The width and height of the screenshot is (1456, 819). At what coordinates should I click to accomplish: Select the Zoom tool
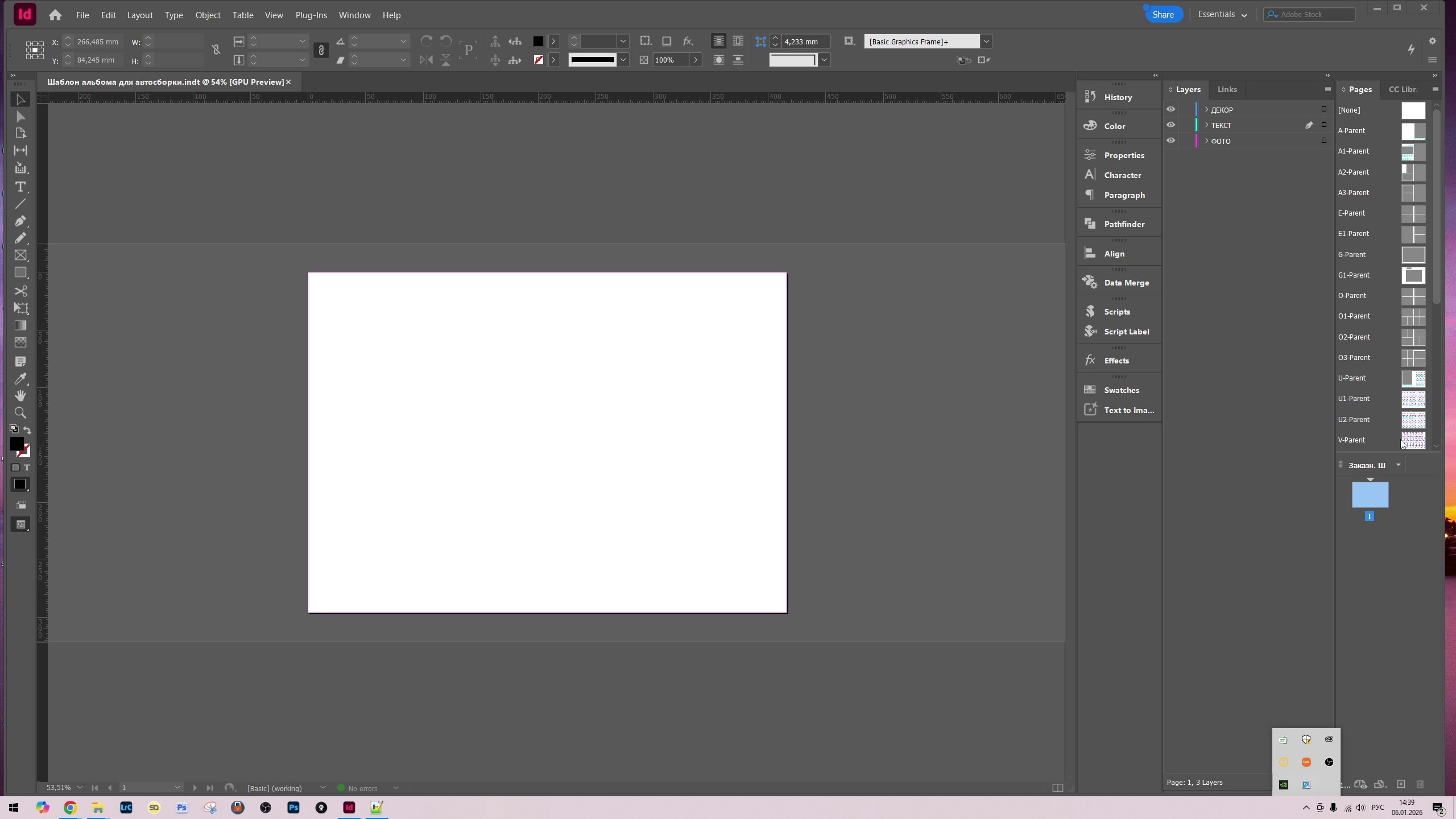pos(20,413)
